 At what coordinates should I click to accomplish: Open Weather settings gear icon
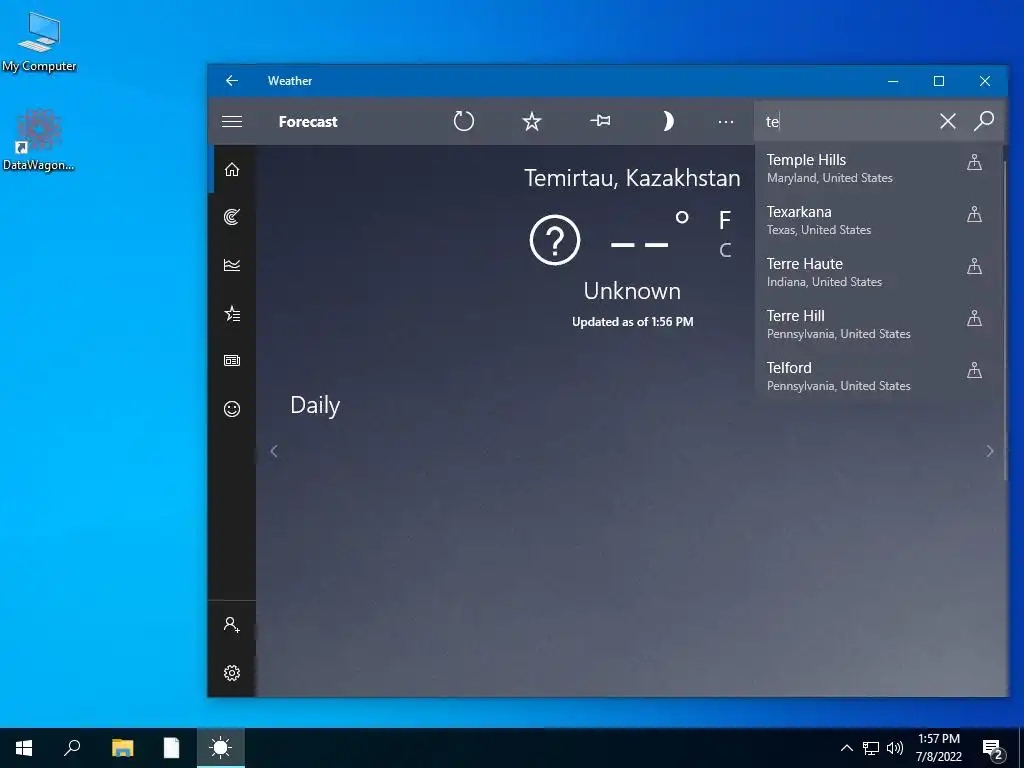[x=232, y=673]
